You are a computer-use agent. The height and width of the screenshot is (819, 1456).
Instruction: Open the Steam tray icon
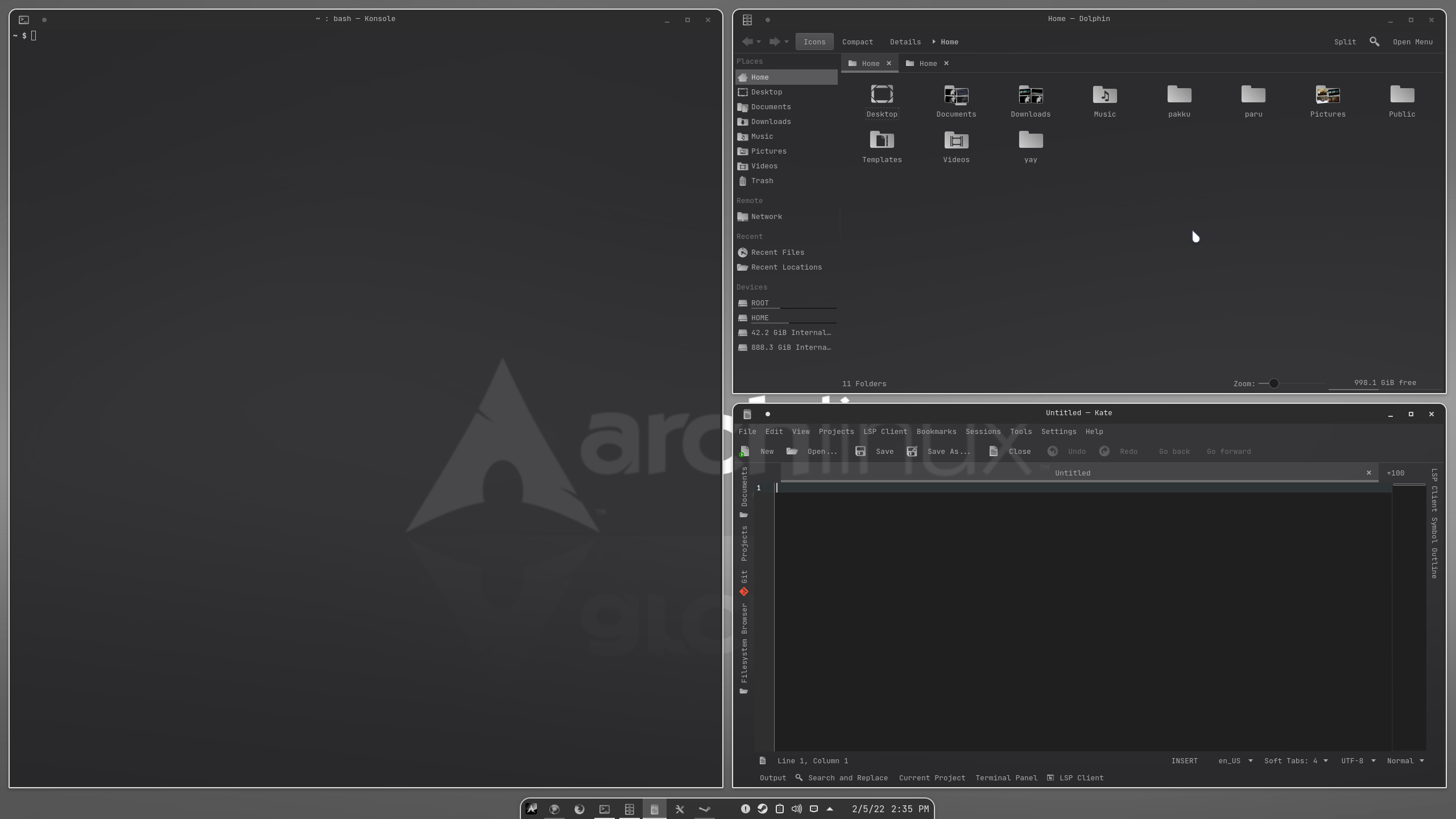click(763, 809)
